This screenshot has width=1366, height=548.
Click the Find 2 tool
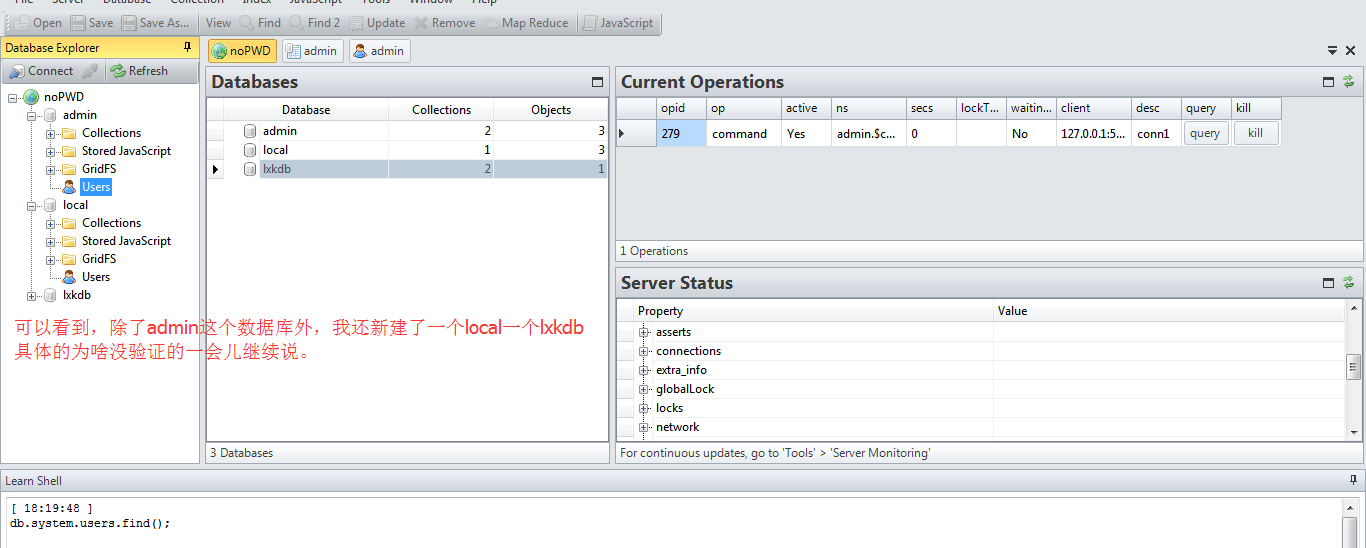click(x=315, y=23)
